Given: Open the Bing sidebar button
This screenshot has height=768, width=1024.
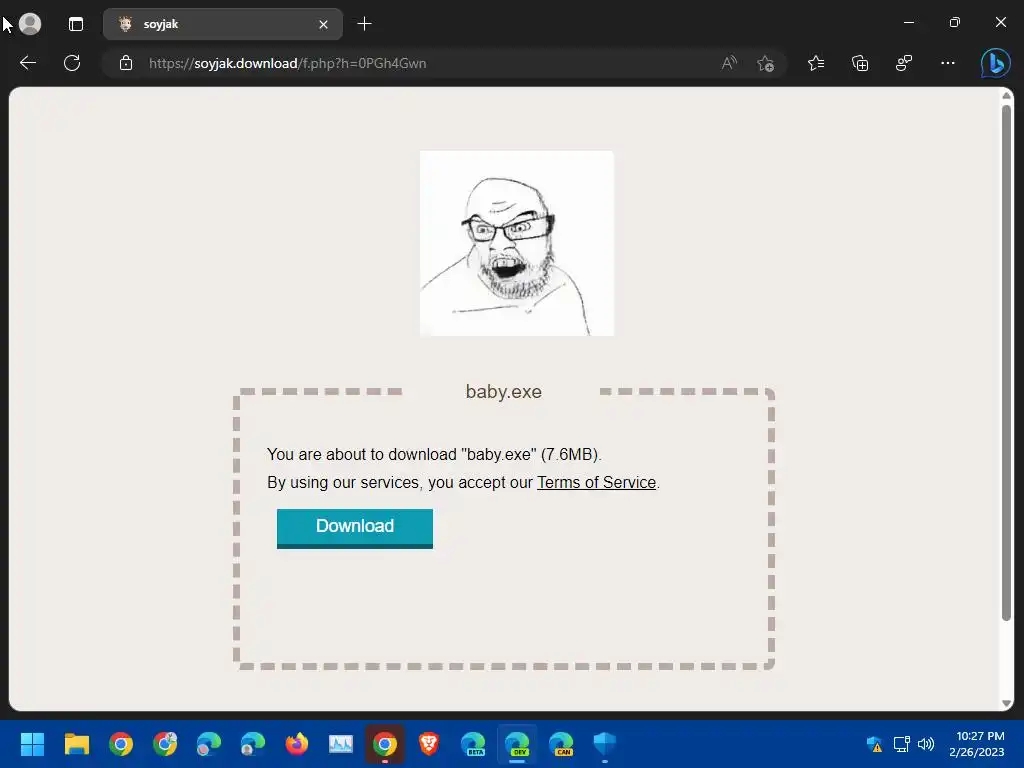Looking at the screenshot, I should pos(995,63).
